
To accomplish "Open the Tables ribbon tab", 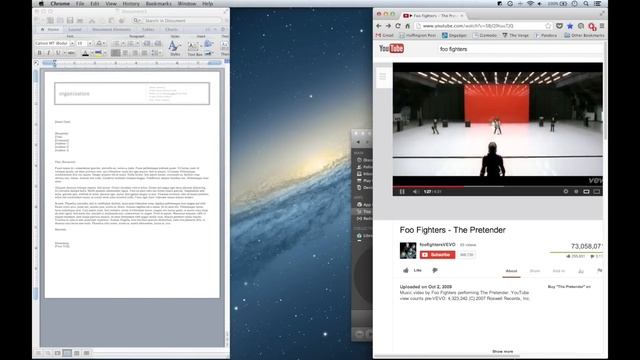I will (x=148, y=29).
